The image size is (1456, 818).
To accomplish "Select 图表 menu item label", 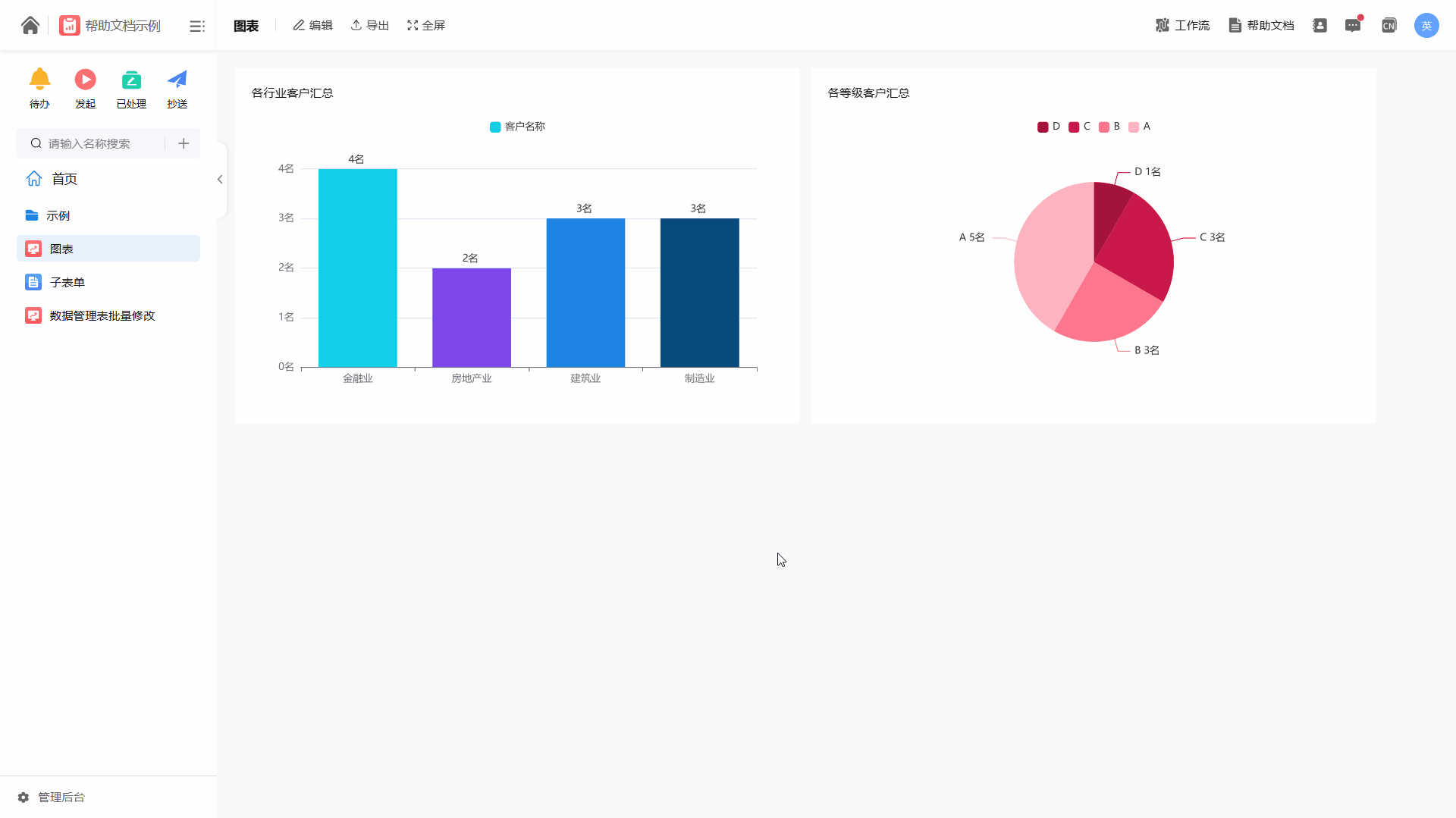I will click(x=61, y=249).
